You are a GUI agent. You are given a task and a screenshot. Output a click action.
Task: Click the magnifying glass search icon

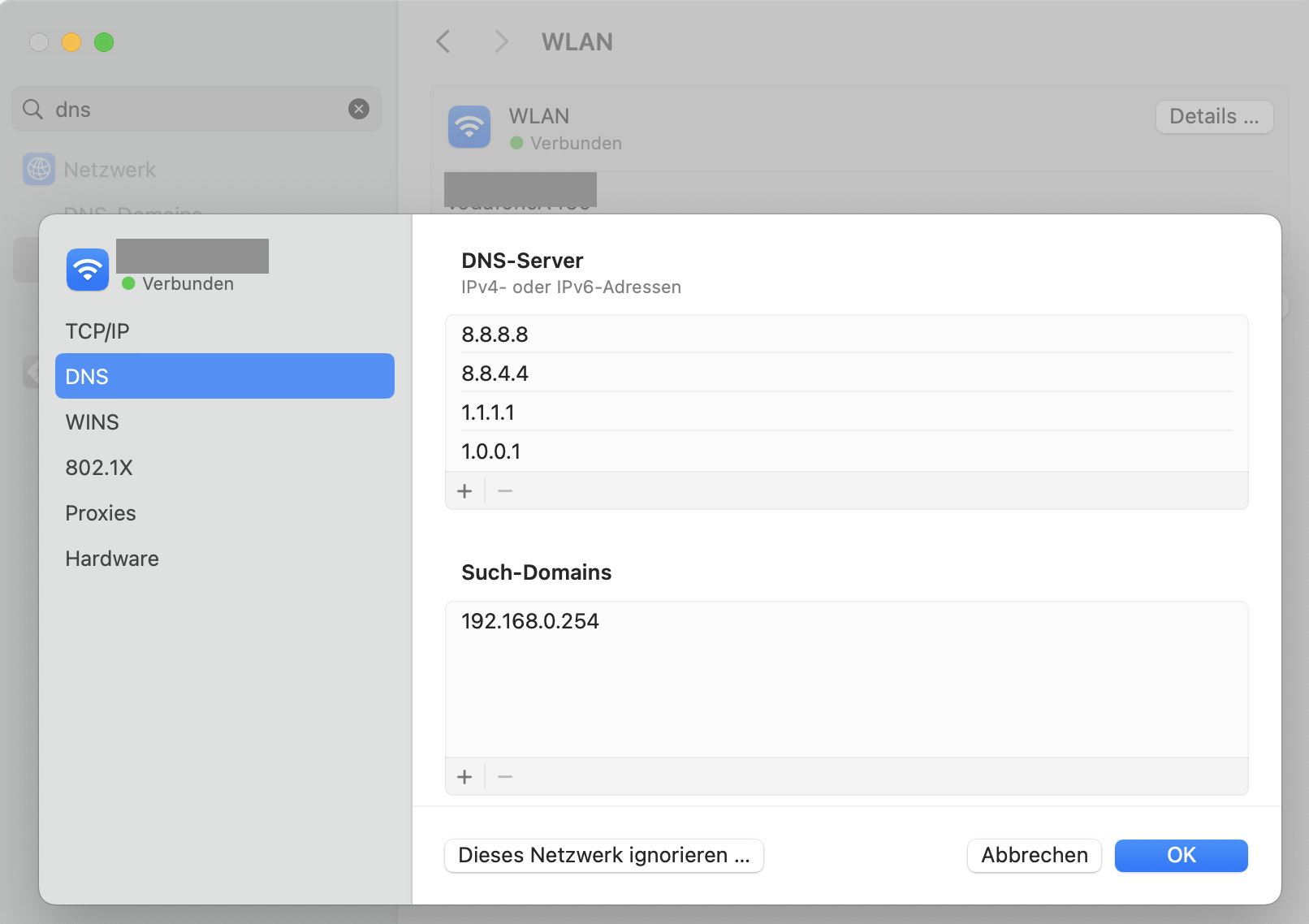[32, 109]
